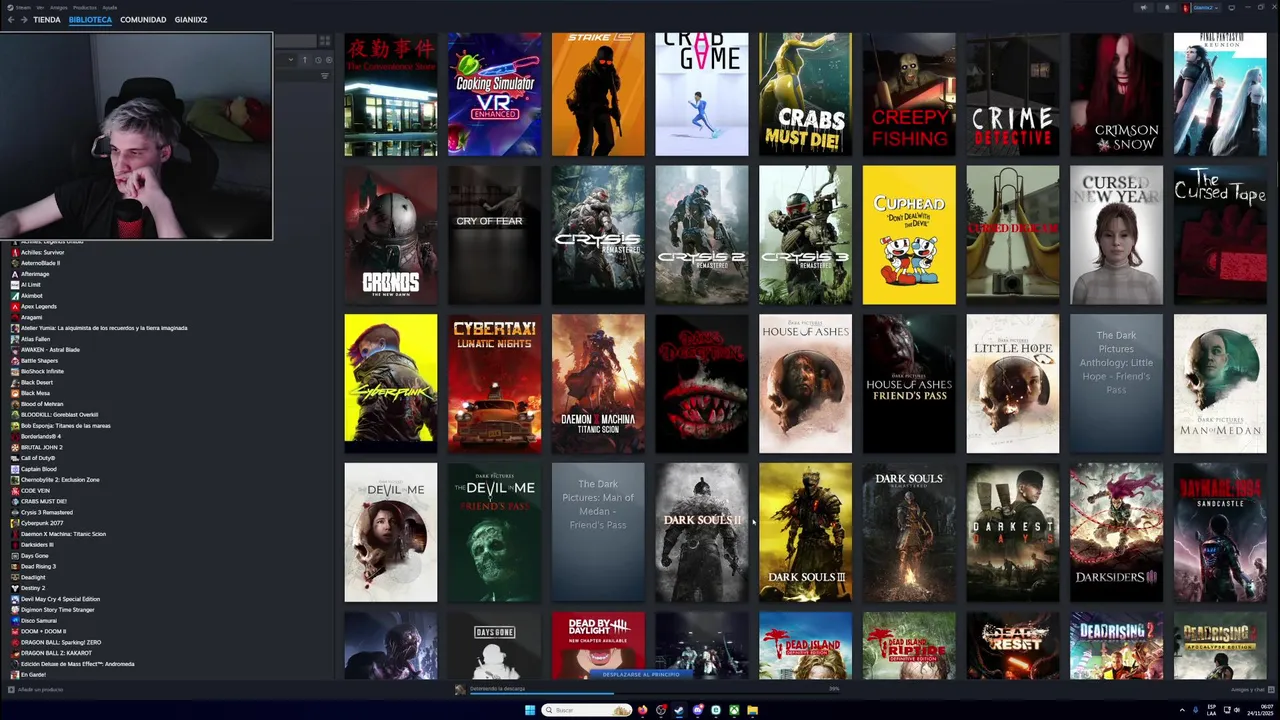Open the Productos menu
The height and width of the screenshot is (720, 1280).
point(85,7)
